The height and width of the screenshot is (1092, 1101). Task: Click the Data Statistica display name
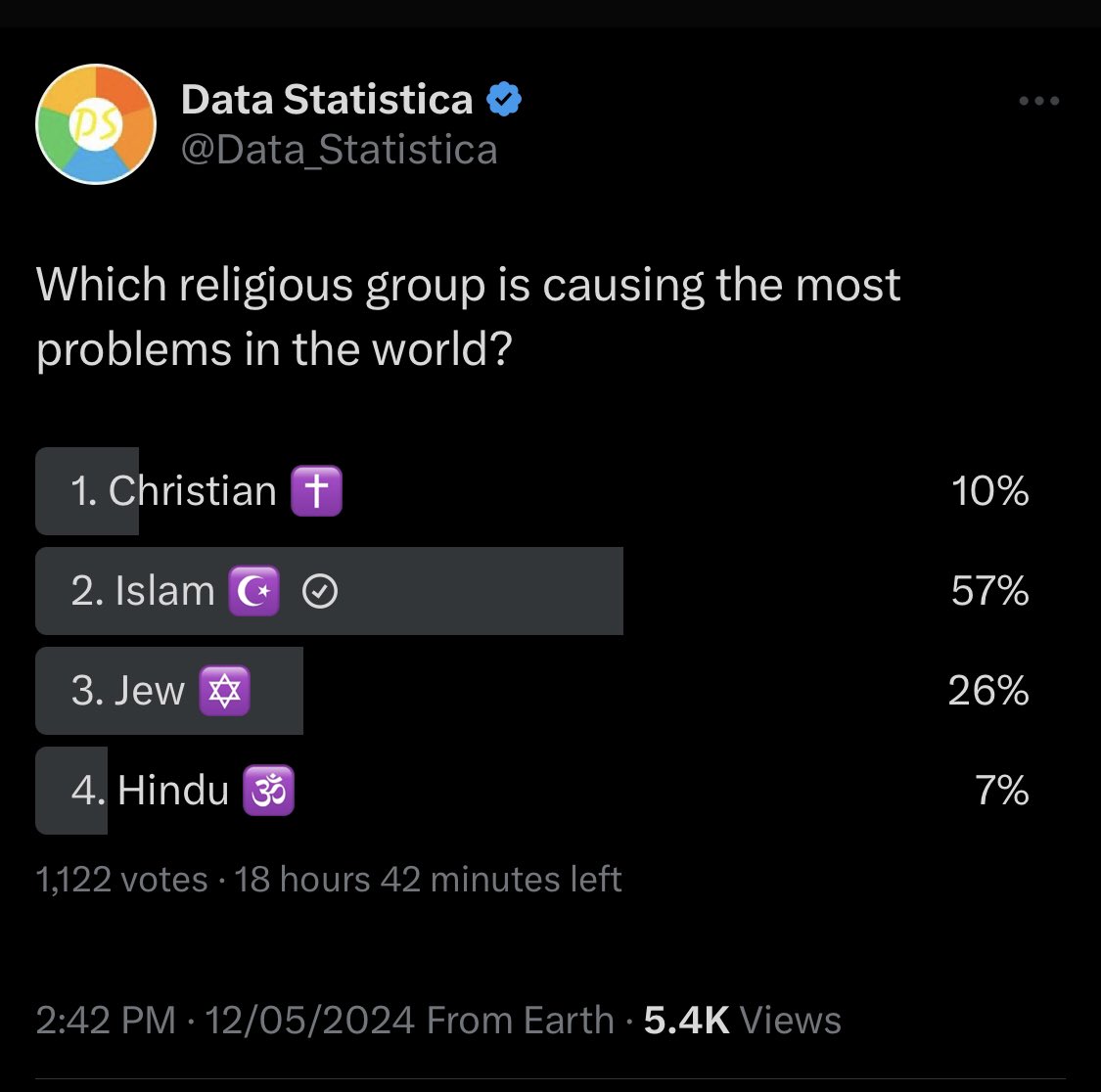(x=327, y=99)
